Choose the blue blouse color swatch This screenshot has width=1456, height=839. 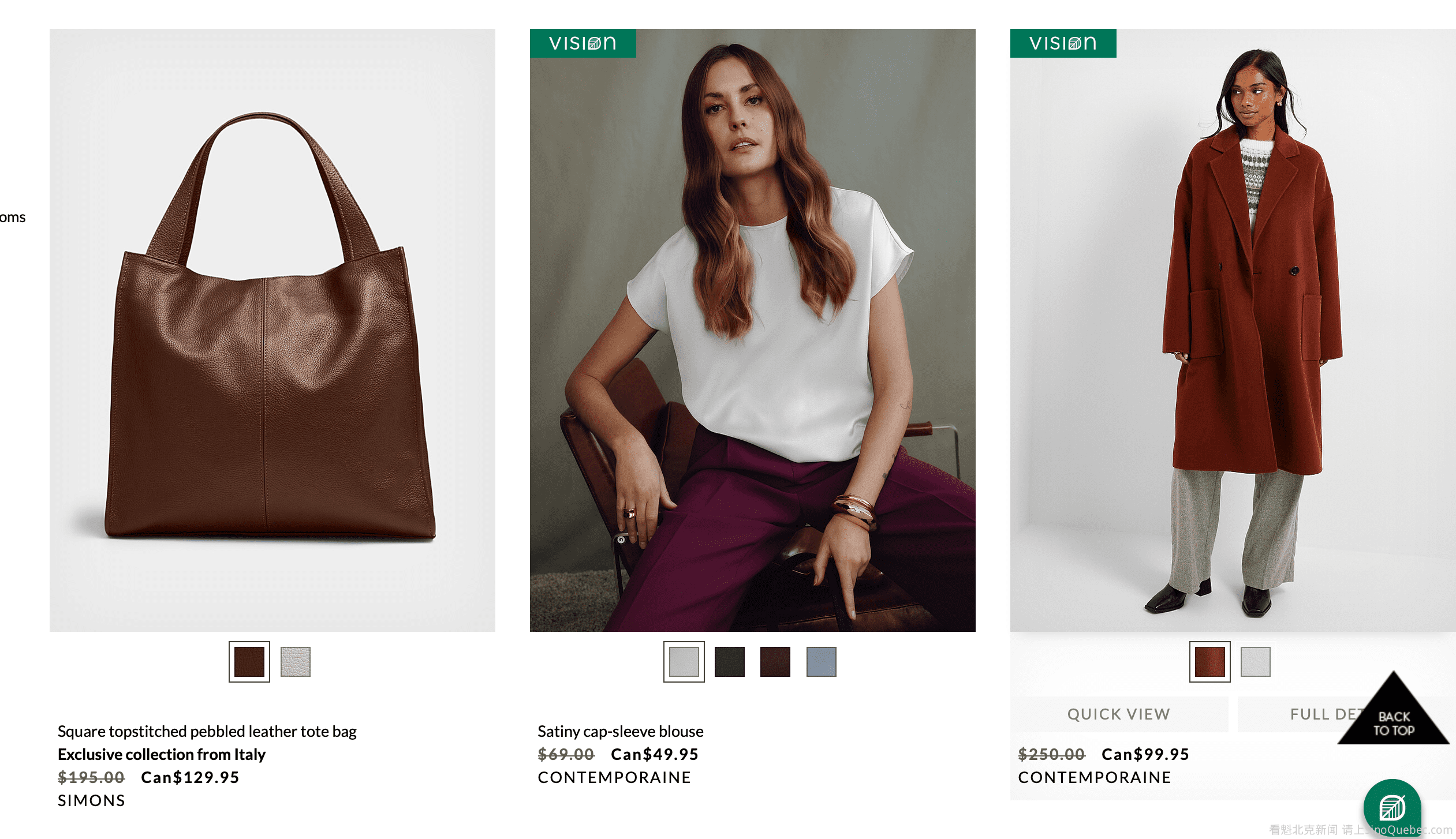822,662
